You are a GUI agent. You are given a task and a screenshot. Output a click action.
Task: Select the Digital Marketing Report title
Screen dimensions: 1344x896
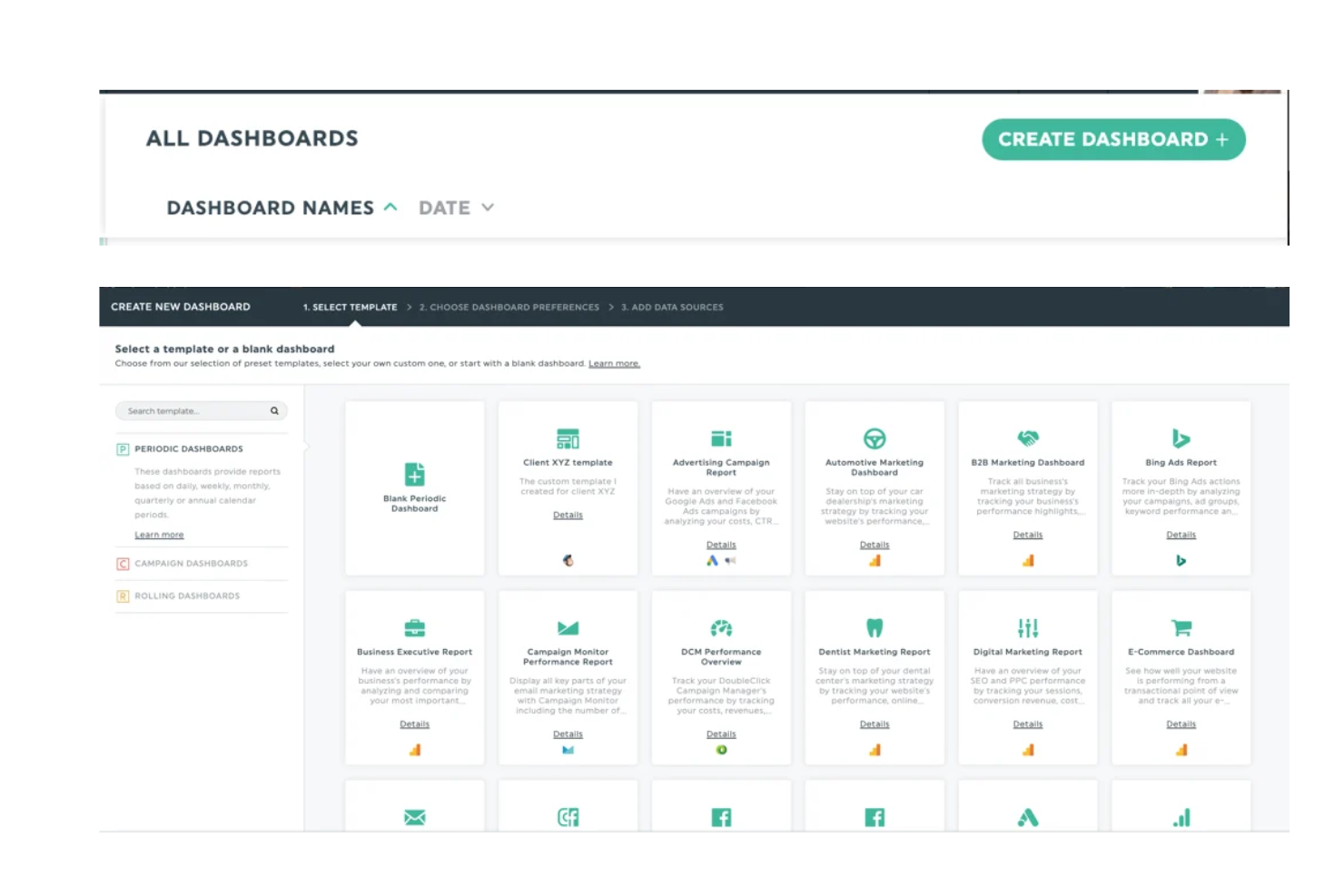[1028, 652]
